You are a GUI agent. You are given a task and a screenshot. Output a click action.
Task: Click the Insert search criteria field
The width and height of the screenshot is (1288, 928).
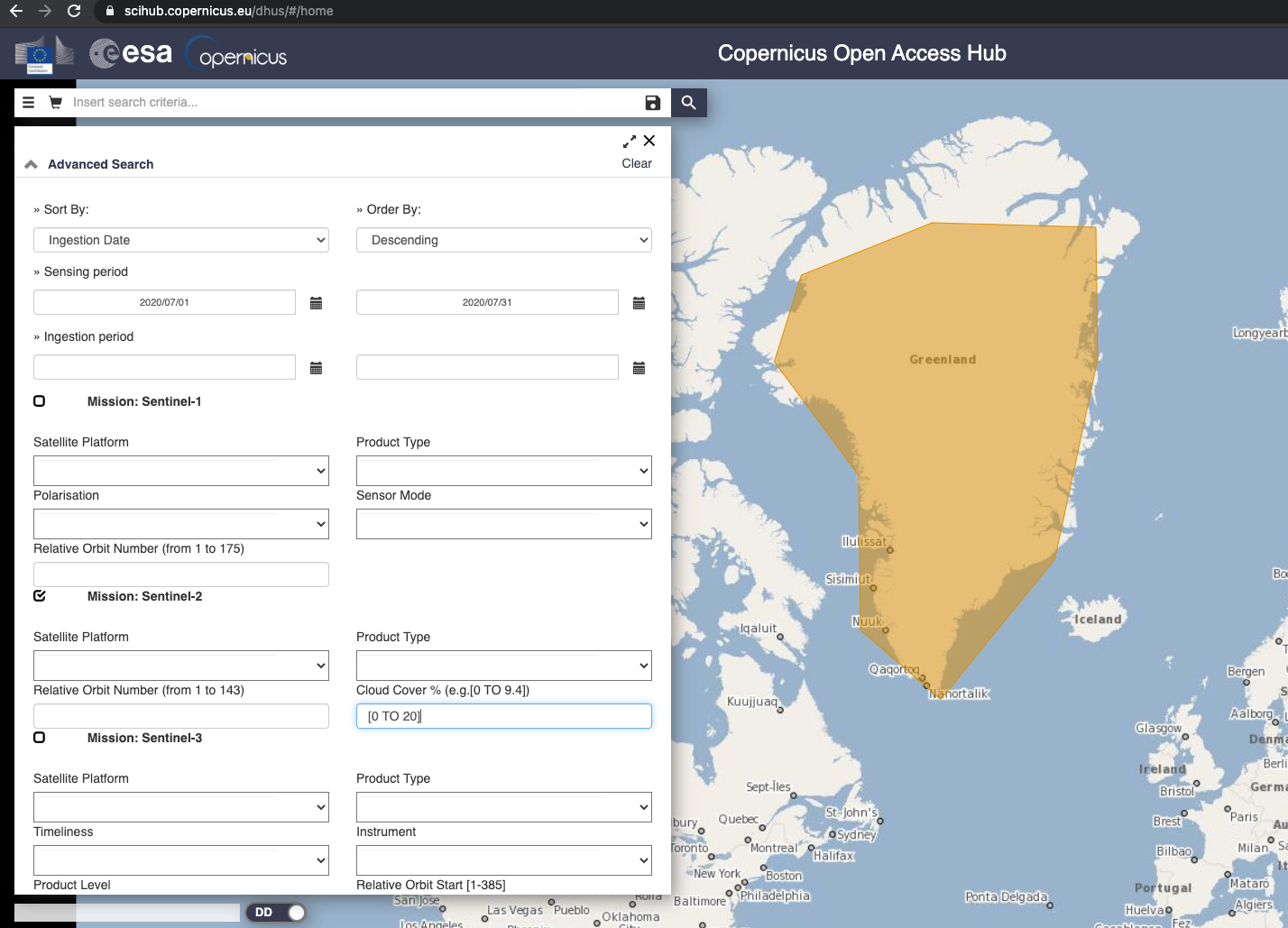click(352, 103)
